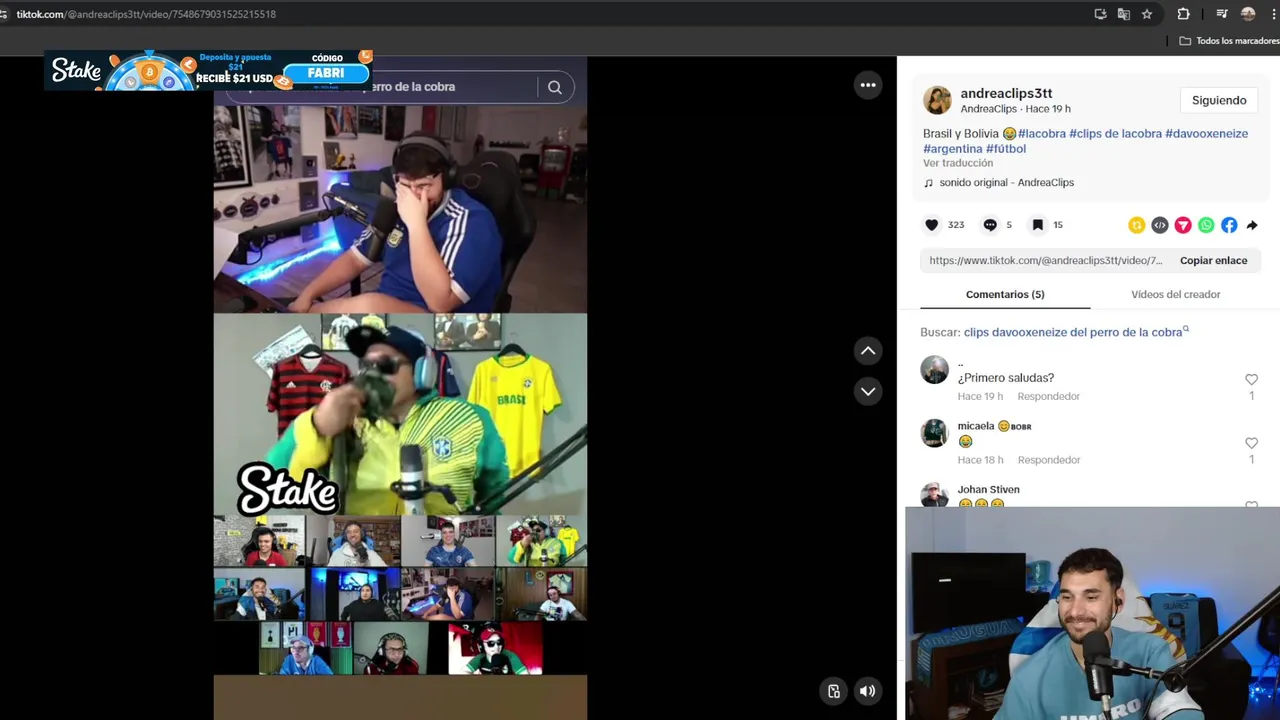Click andreaclips3tt profile avatar
The width and height of the screenshot is (1280, 720).
[937, 100]
